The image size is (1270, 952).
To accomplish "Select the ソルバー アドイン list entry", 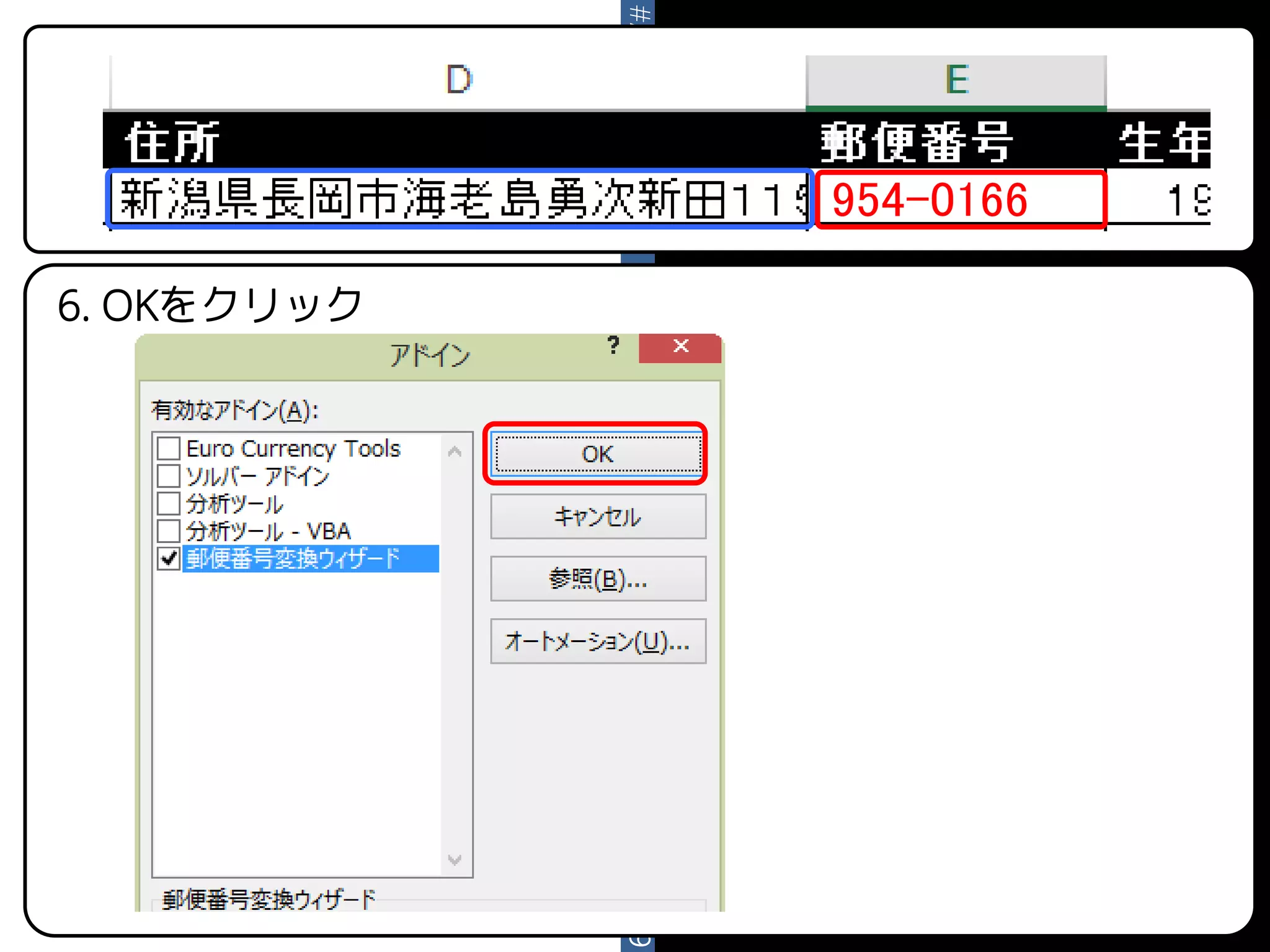I will [x=257, y=476].
